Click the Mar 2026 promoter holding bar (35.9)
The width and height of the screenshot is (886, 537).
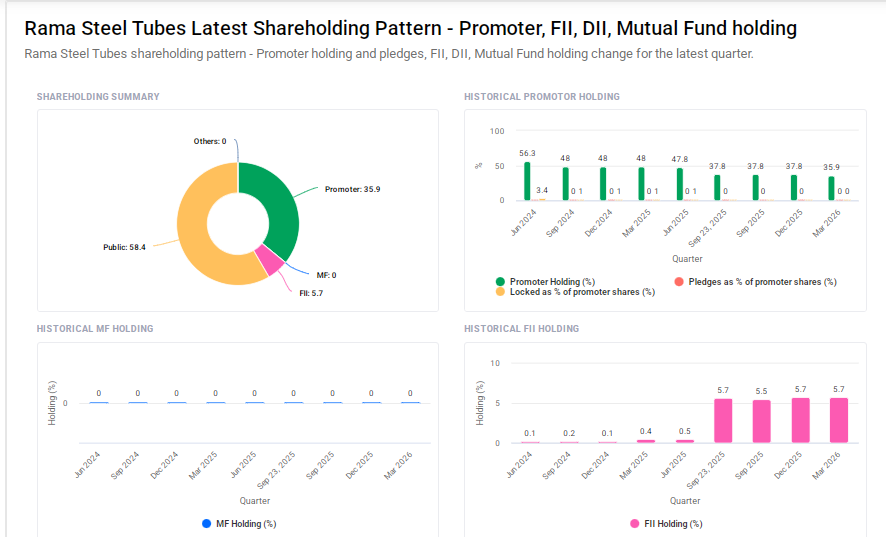pos(831,188)
